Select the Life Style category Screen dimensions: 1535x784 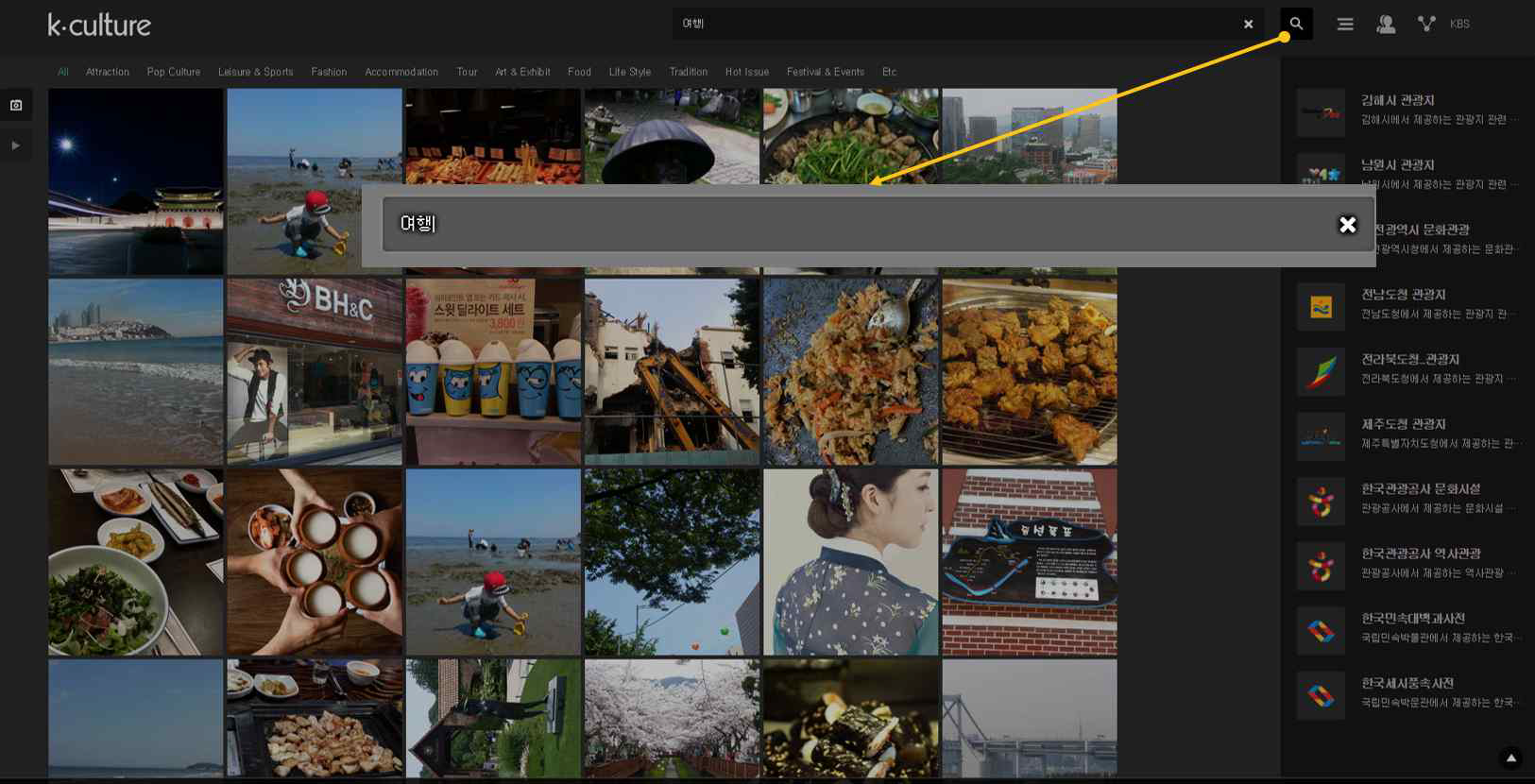tap(630, 72)
